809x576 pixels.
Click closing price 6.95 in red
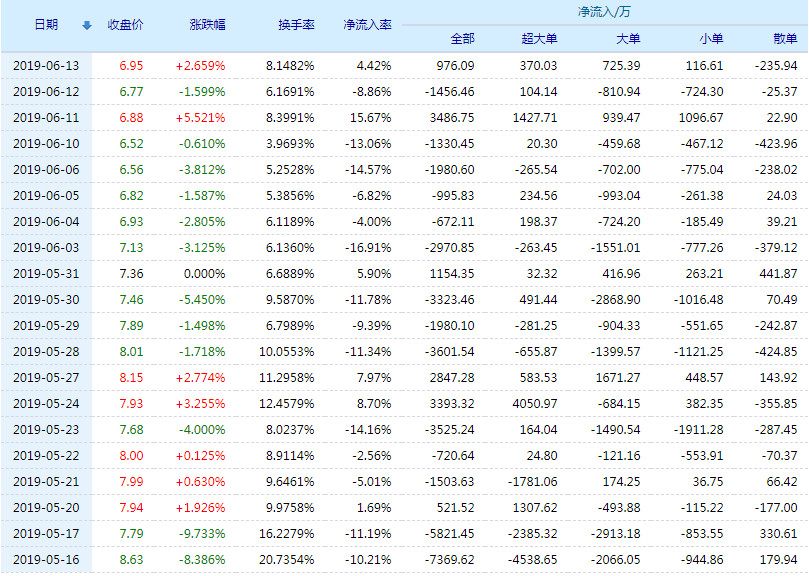(x=131, y=66)
